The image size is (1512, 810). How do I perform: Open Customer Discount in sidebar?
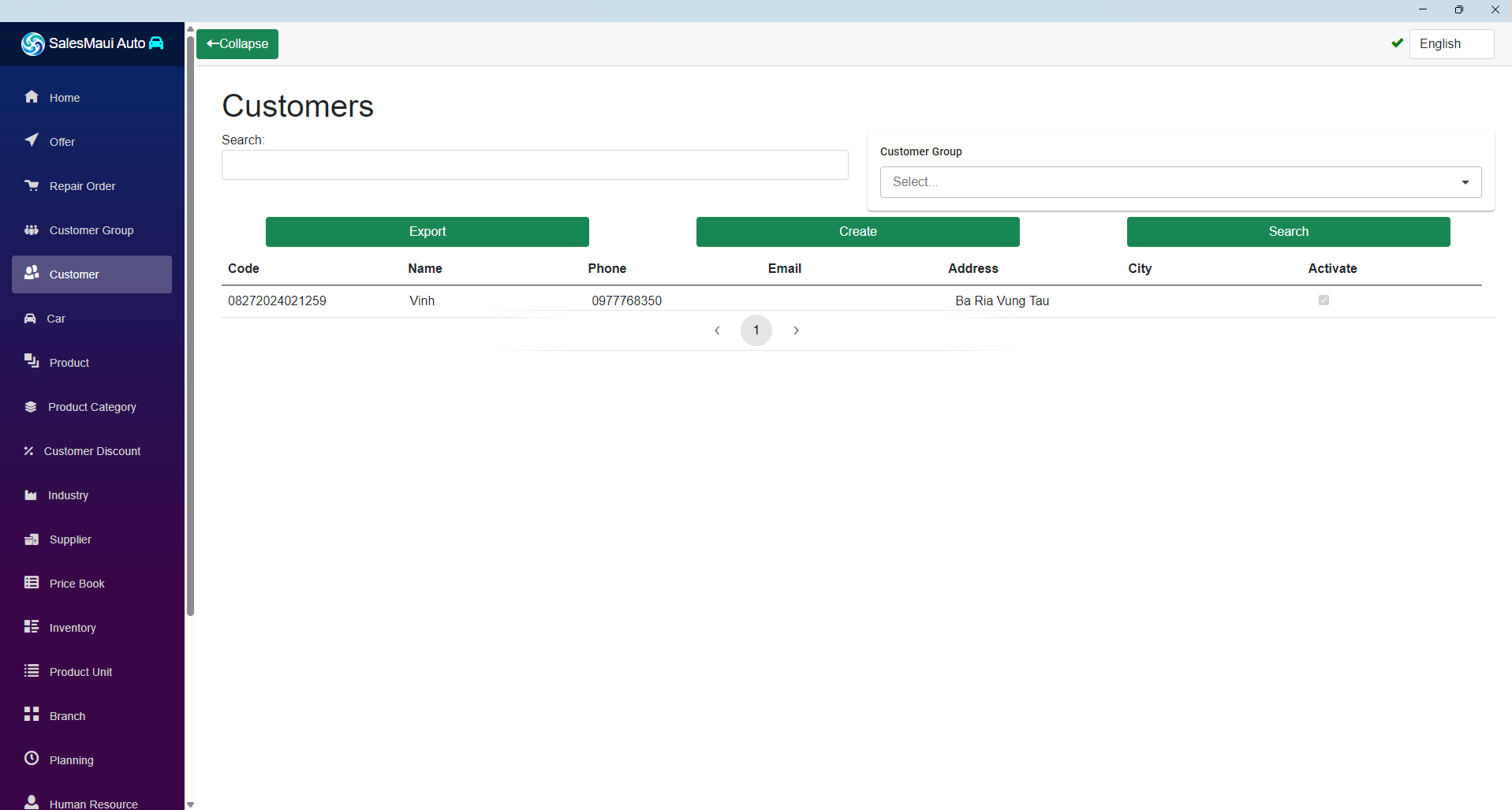click(x=91, y=451)
